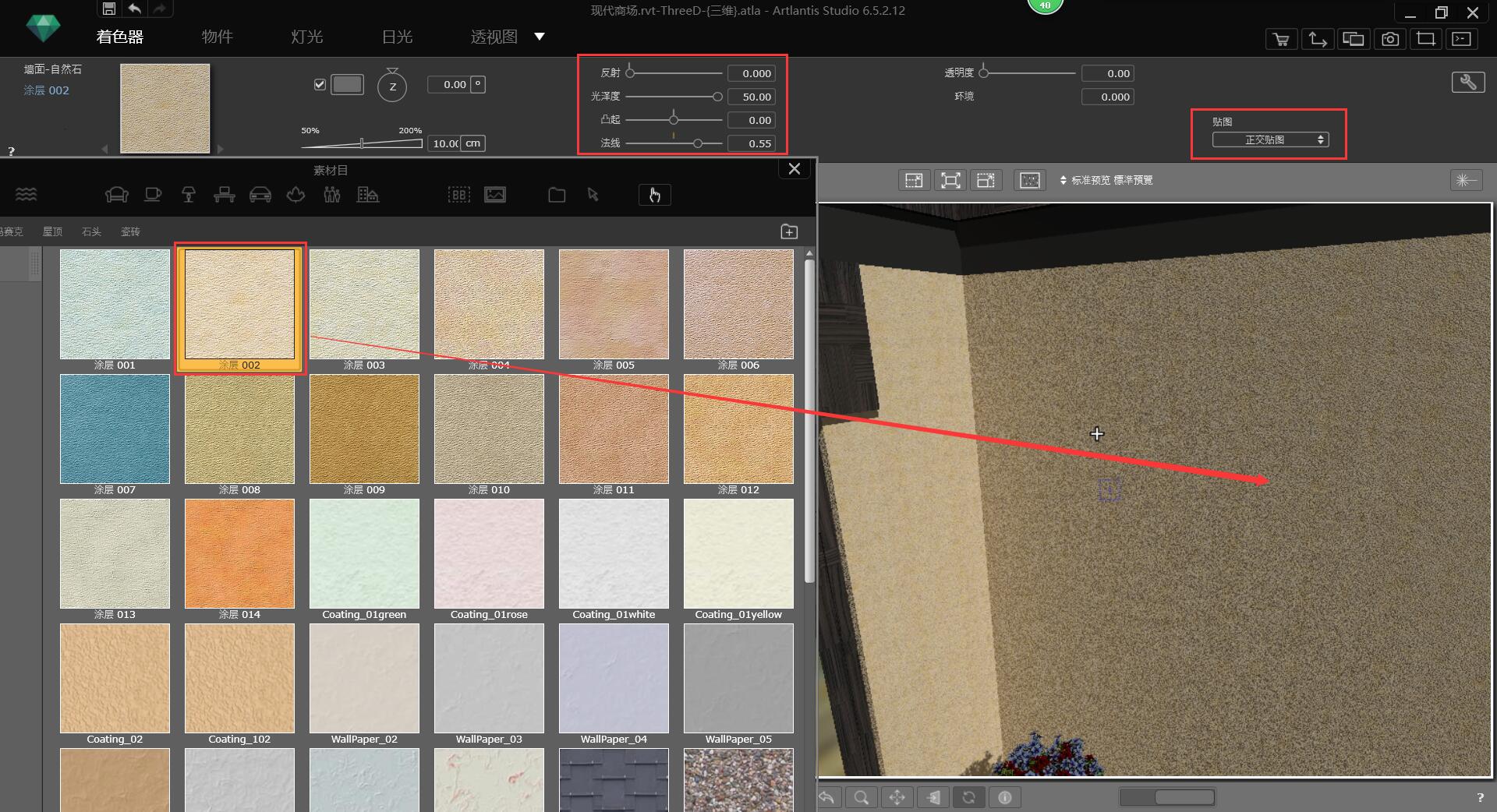Click the camera render icon
This screenshot has height=812, width=1497.
tap(1389, 39)
